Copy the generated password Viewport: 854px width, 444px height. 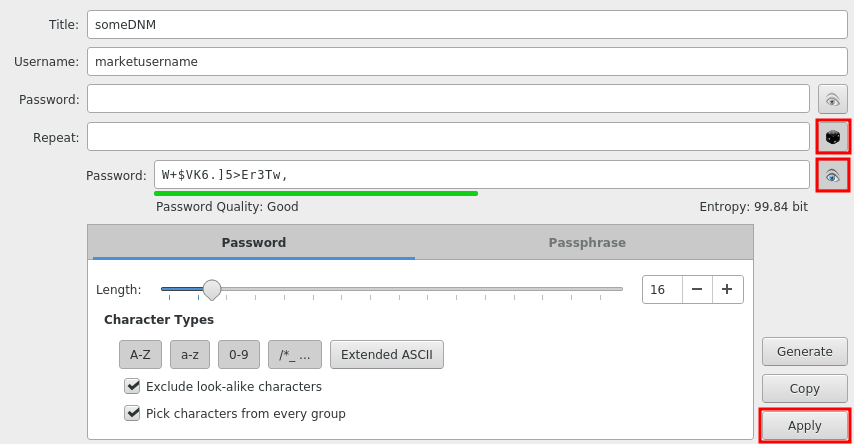pyautogui.click(x=804, y=388)
